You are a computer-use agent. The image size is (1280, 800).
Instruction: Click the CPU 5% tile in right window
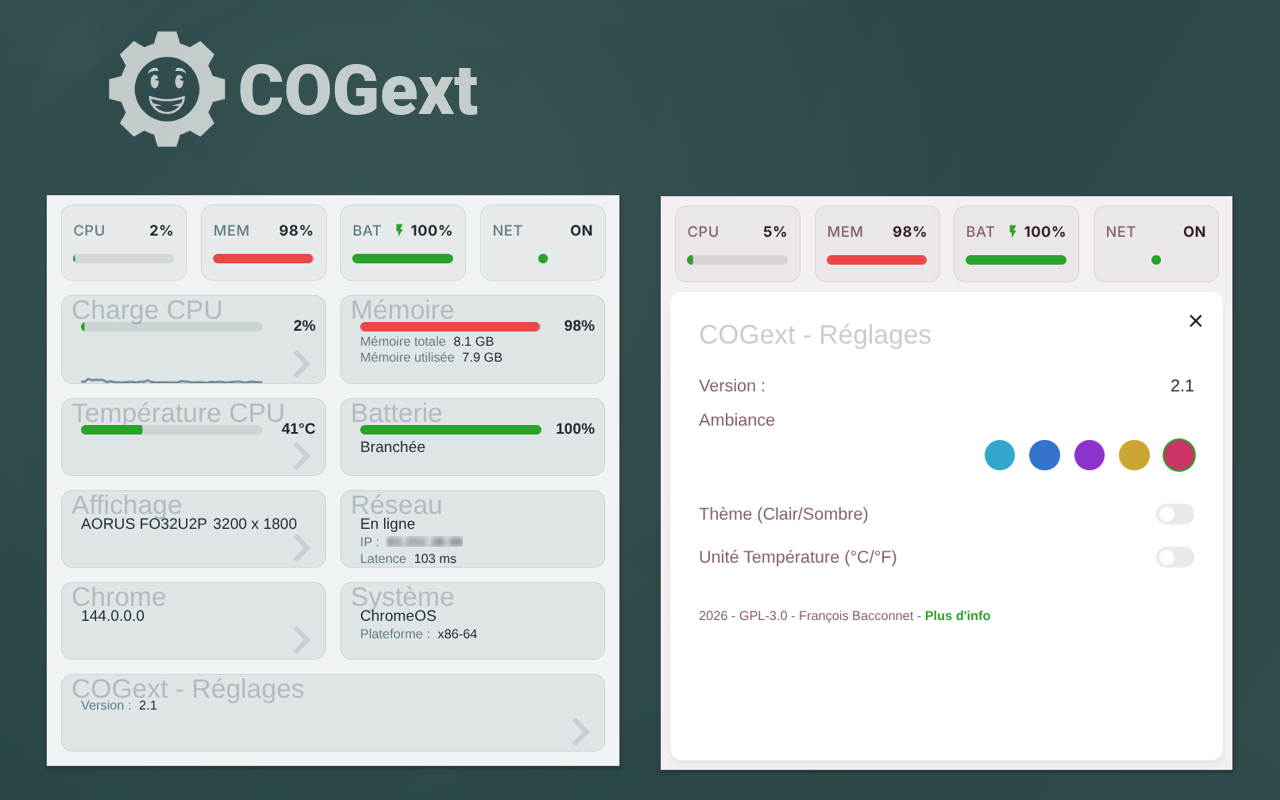737,244
